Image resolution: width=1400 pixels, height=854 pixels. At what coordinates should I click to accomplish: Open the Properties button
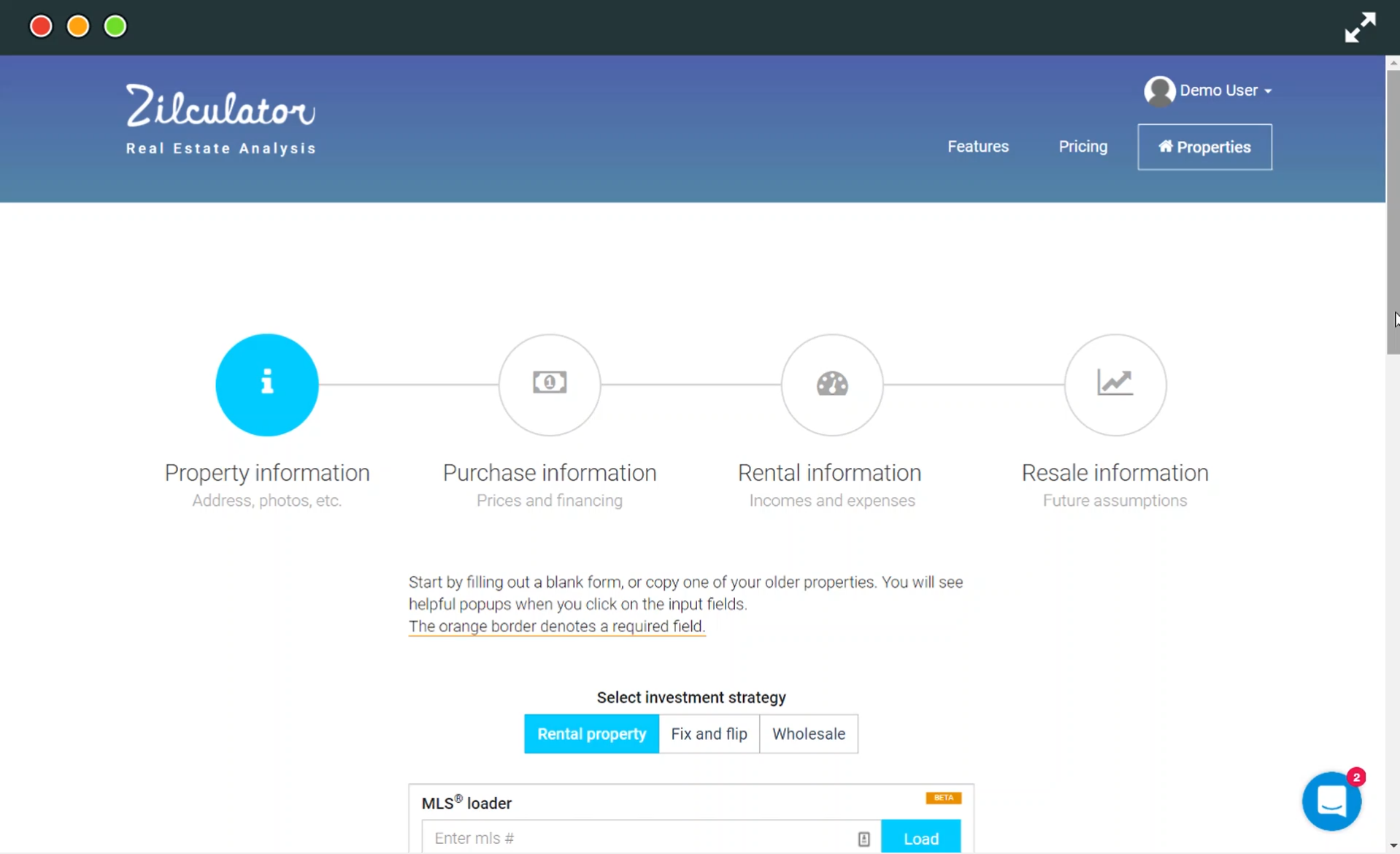point(1204,147)
